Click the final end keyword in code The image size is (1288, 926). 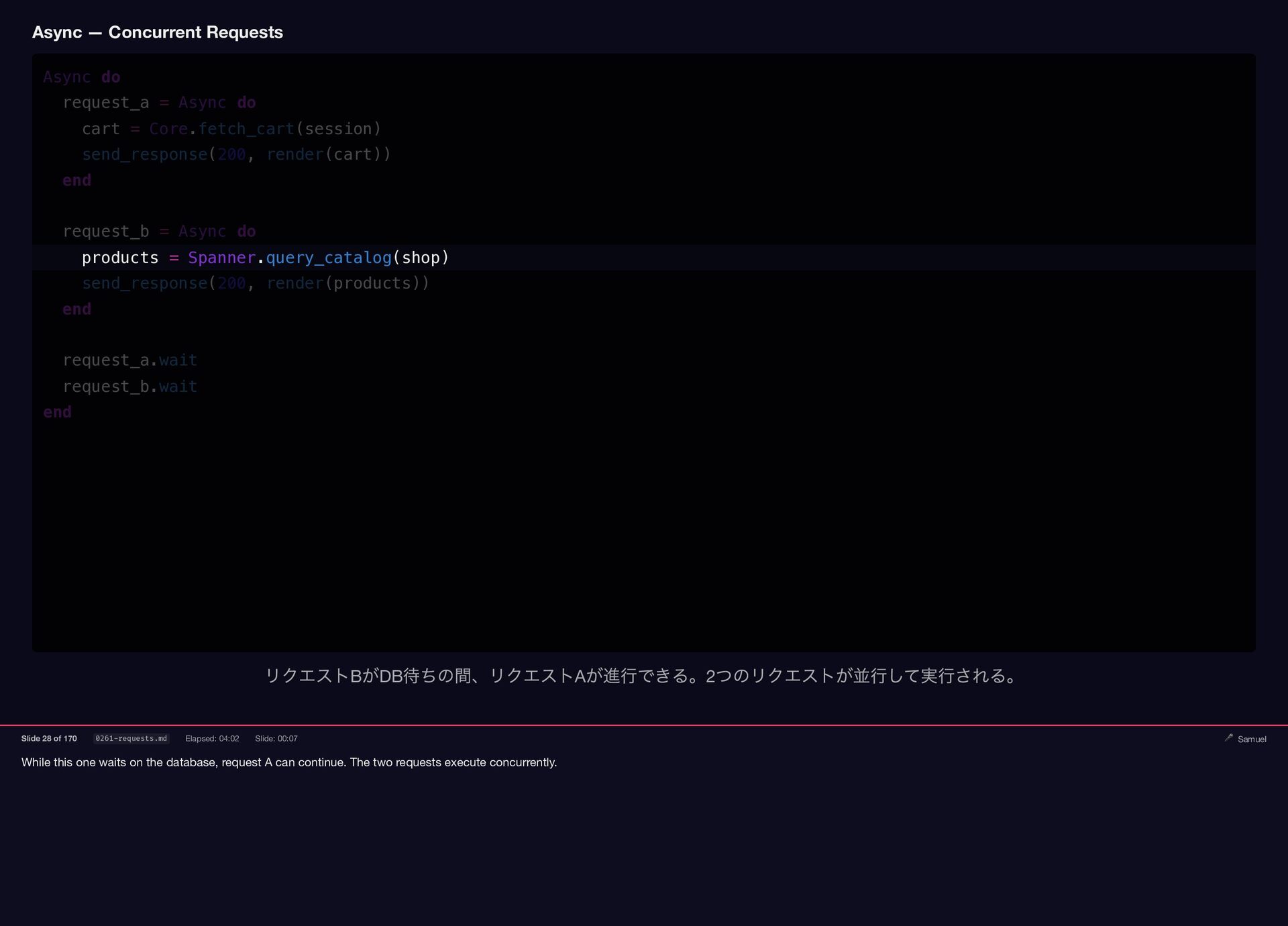[x=57, y=412]
